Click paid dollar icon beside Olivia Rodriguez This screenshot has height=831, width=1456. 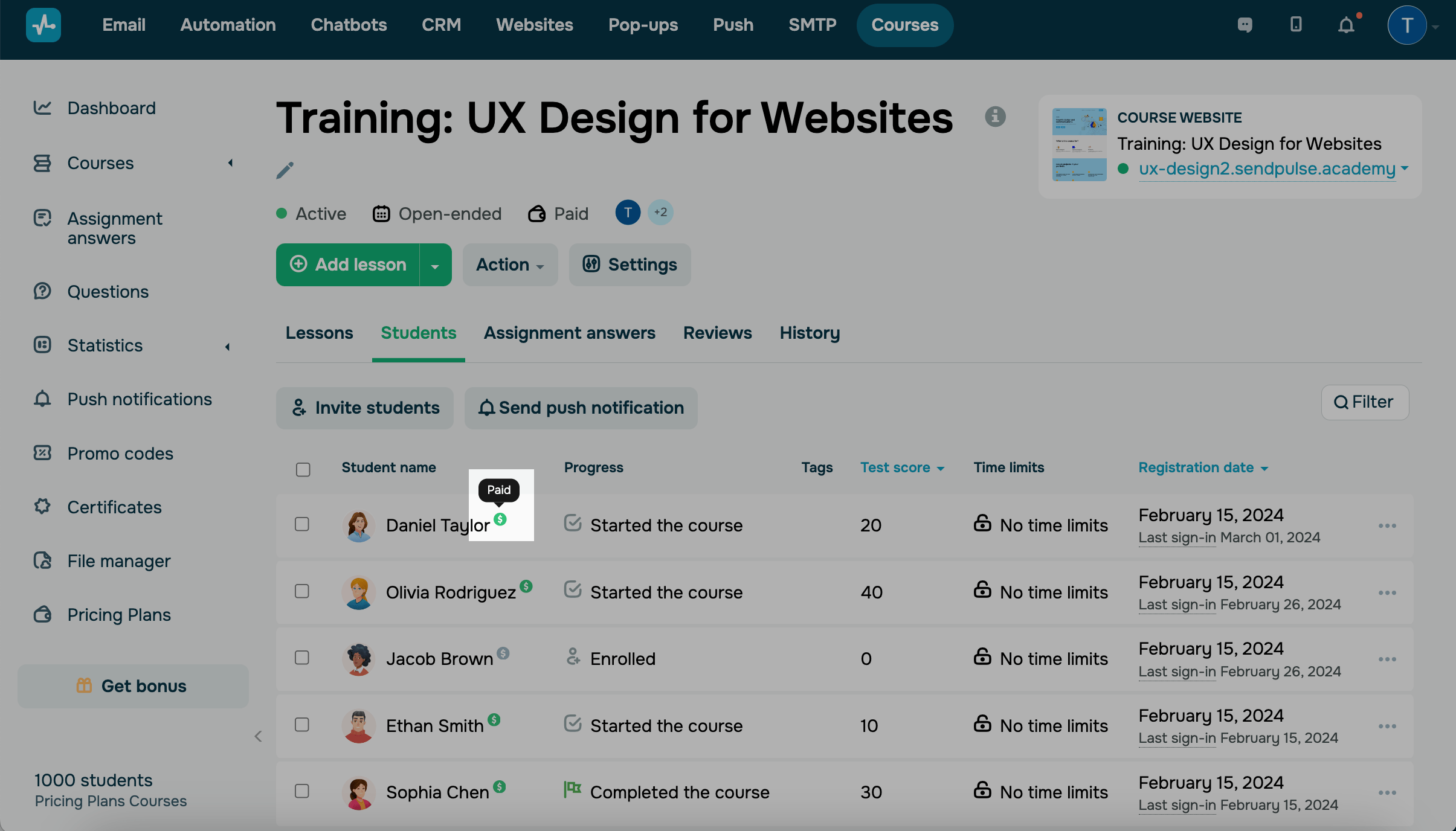[x=526, y=586]
